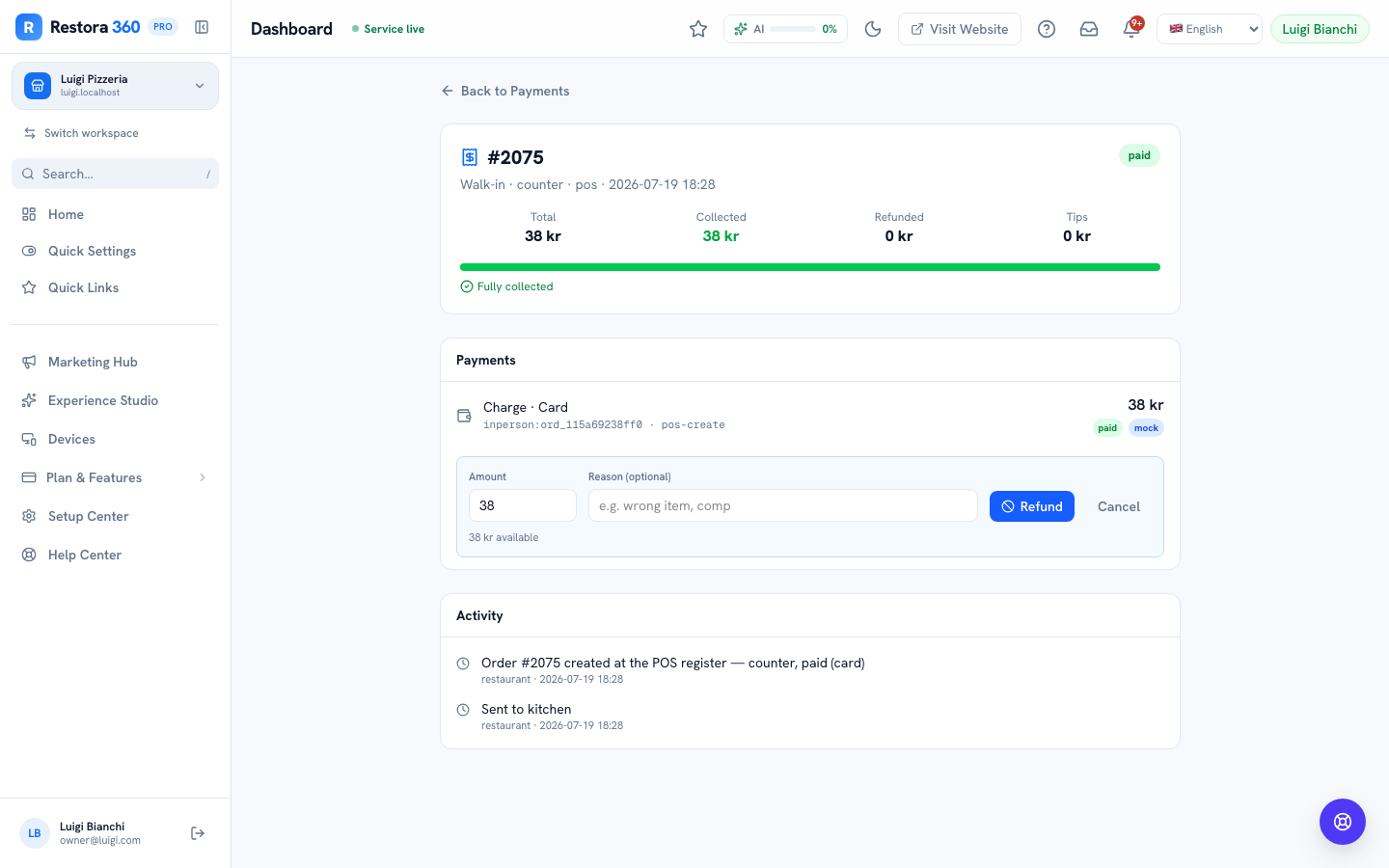
Task: Focus the sidebar Search field
Action: coord(115,174)
